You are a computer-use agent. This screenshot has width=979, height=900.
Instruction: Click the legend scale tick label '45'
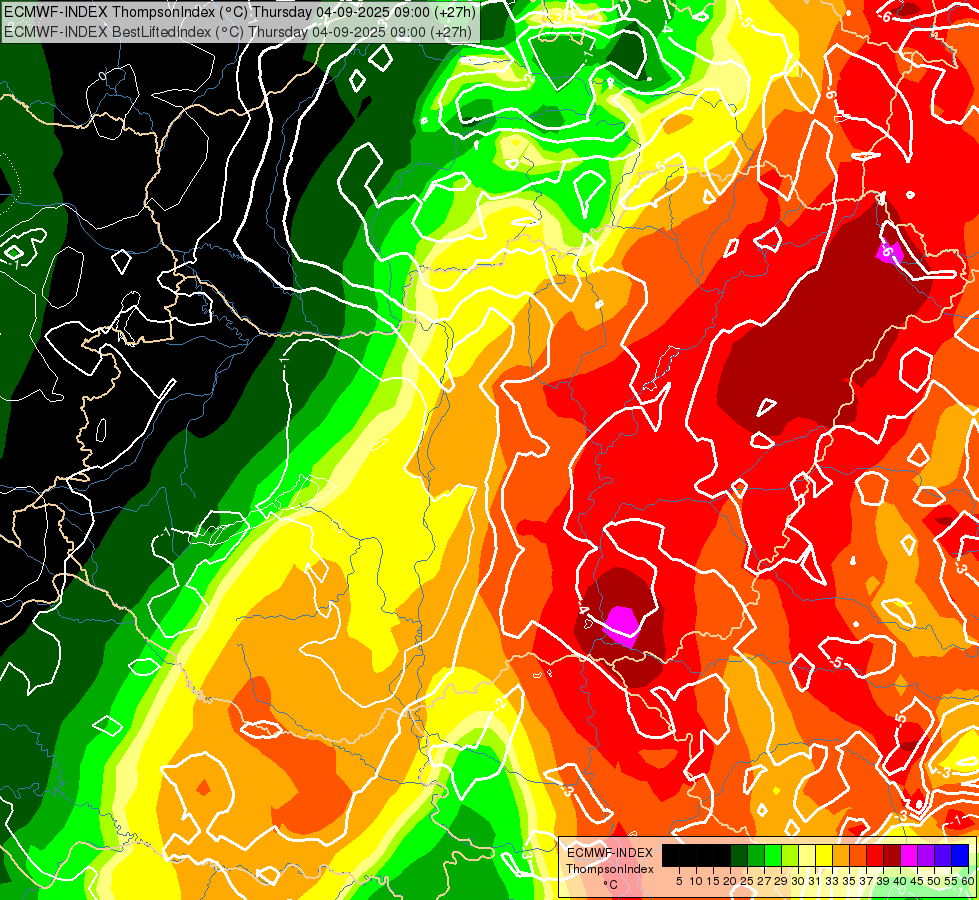[x=917, y=881]
